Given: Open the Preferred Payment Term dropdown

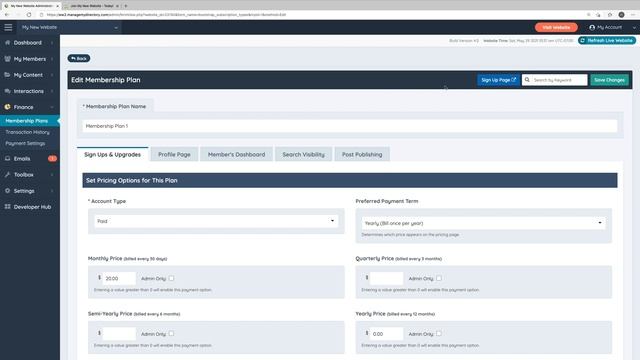Looking at the screenshot, I should 483,223.
